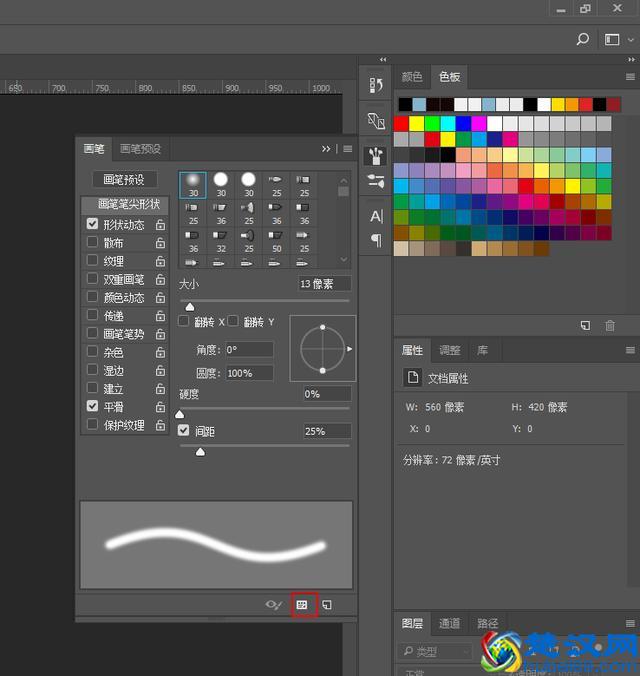Open the workspace switcher dropdown
The image size is (640, 676).
pos(618,39)
